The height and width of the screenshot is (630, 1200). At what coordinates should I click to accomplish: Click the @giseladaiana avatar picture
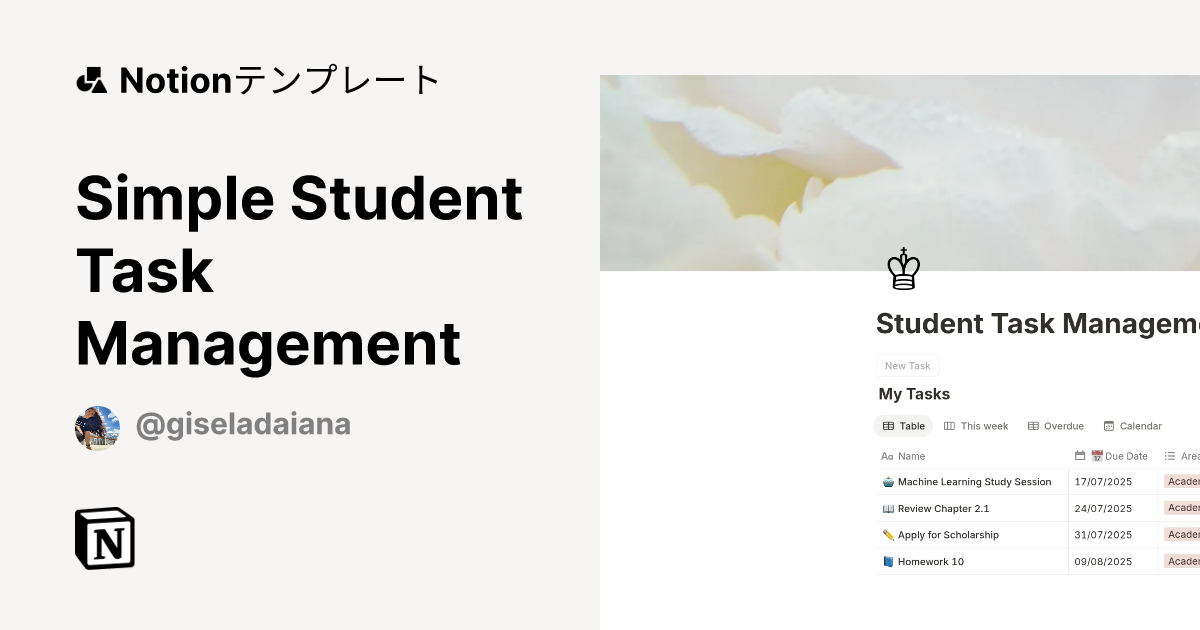pyautogui.click(x=96, y=424)
